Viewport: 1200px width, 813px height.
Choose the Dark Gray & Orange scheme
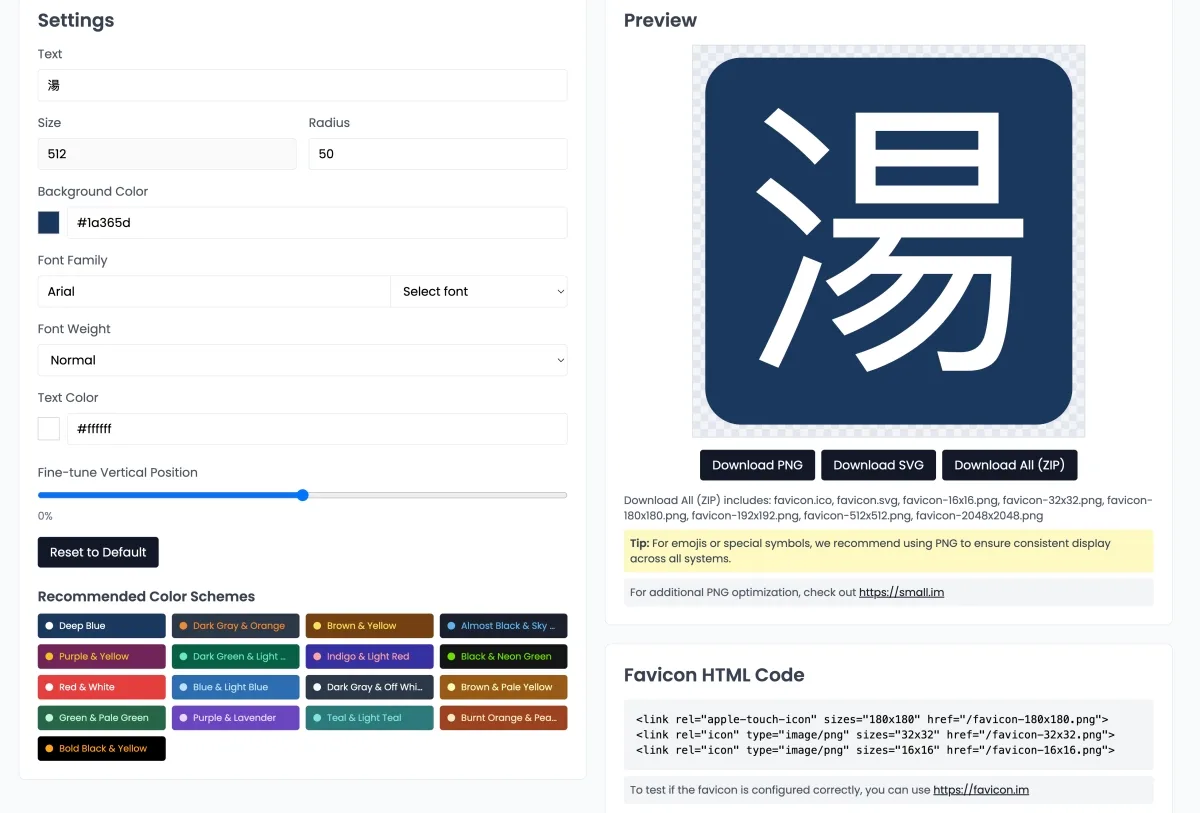235,626
